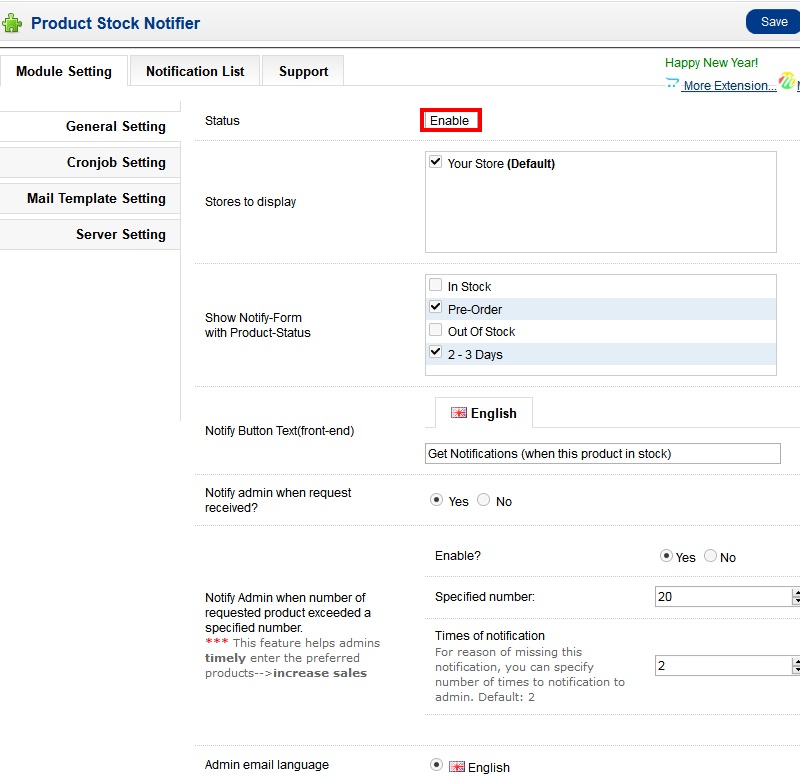Adjust the Times of notification spinner arrows
This screenshot has height=780, width=800.
tap(796, 665)
